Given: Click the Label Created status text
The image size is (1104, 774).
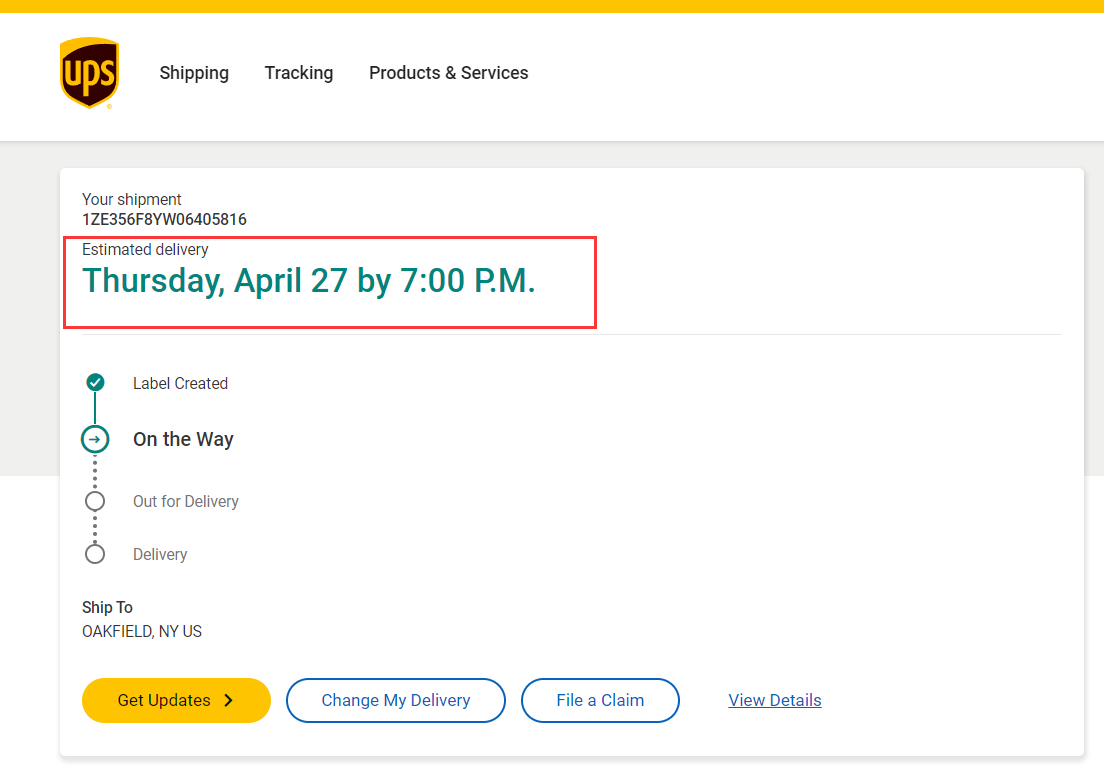Looking at the screenshot, I should pyautogui.click(x=180, y=383).
